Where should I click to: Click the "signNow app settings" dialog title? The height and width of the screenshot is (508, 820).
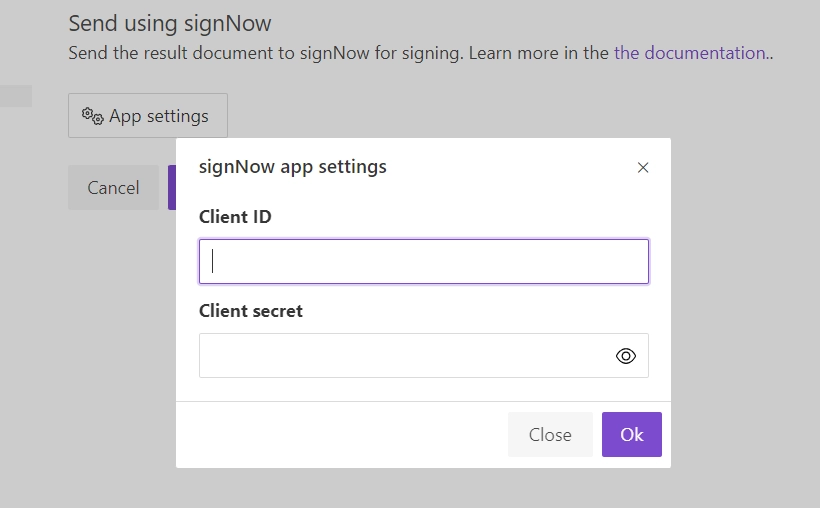tap(293, 166)
